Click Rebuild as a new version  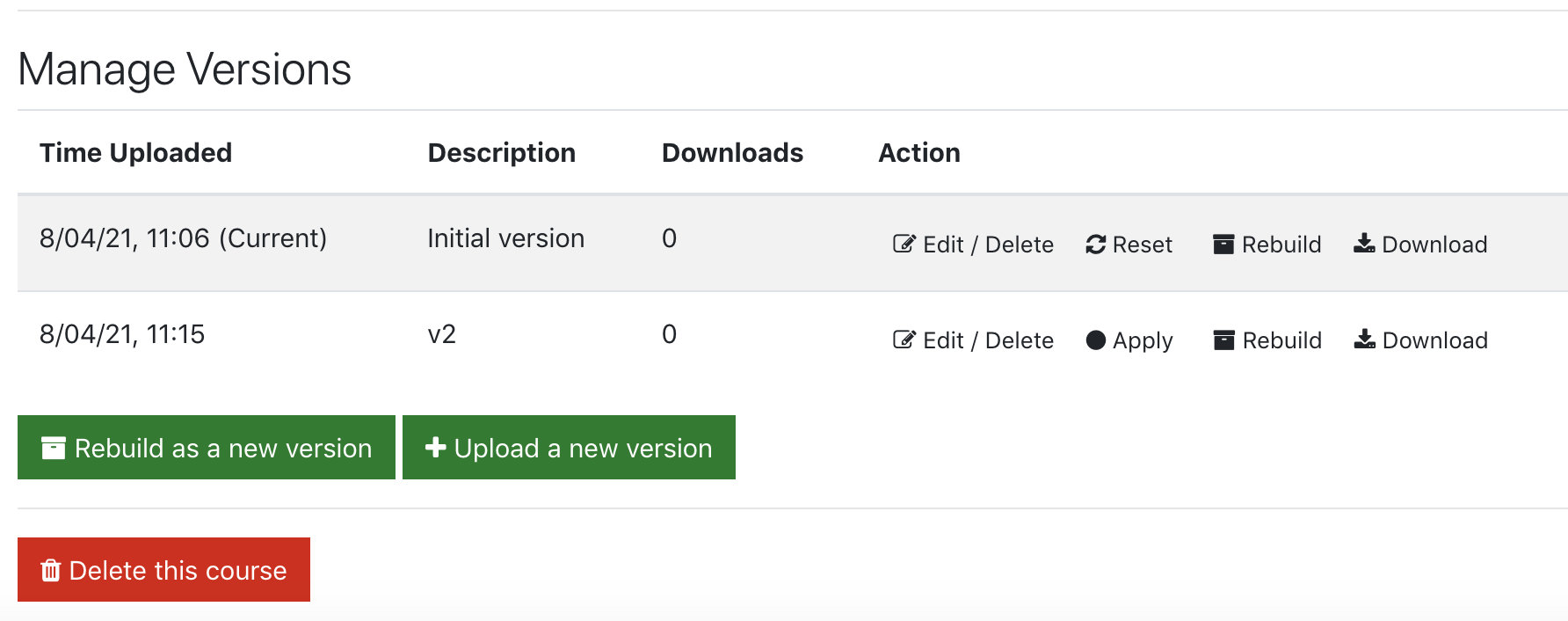pos(206,447)
